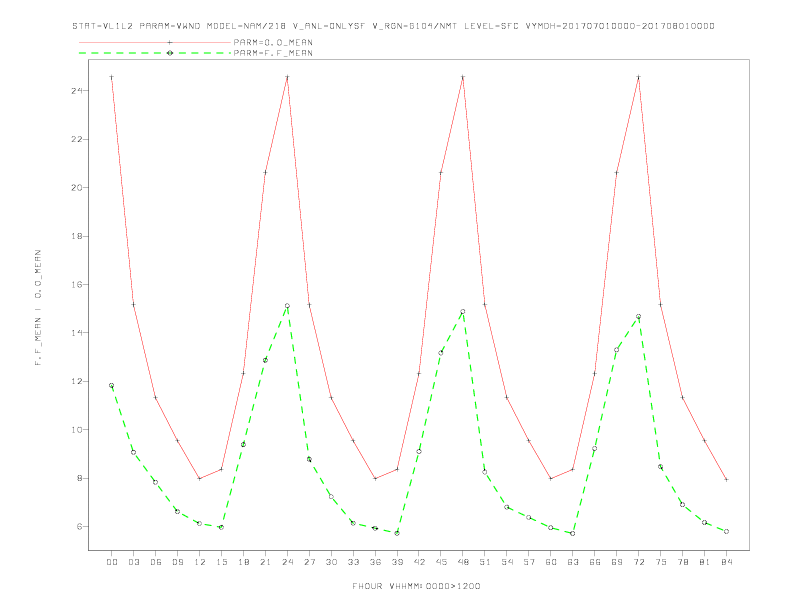Click the x-axis tick label 30
The image size is (792, 612).
tap(331, 562)
